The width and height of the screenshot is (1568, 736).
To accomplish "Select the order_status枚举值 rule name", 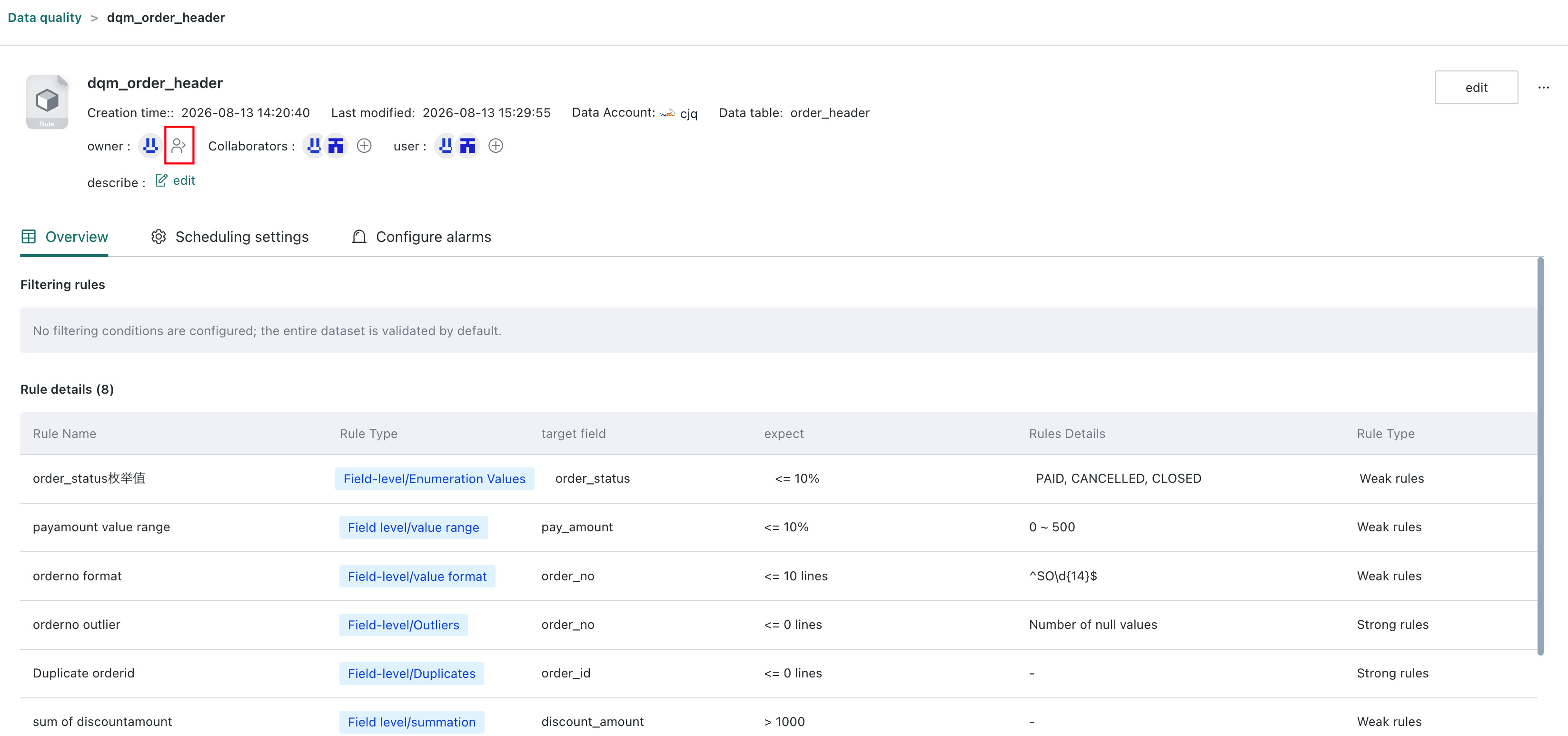I will (89, 478).
